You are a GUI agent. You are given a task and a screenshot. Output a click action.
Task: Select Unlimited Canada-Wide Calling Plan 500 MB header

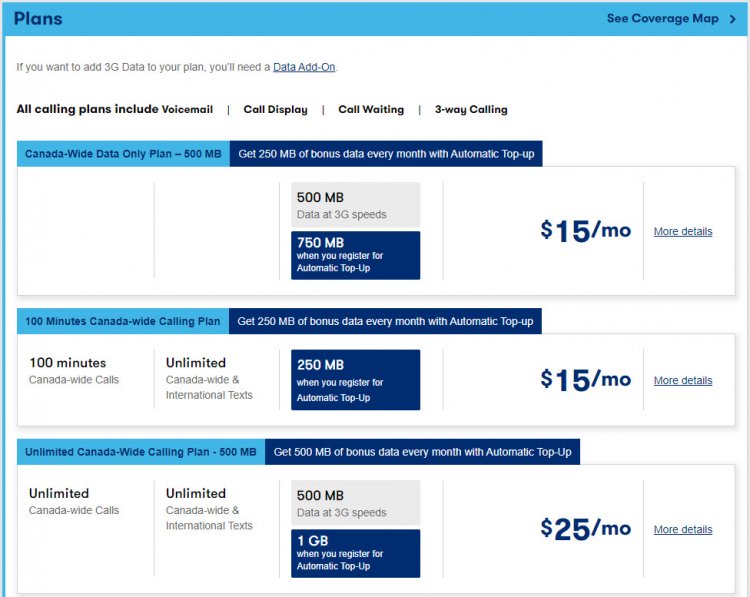(141, 452)
